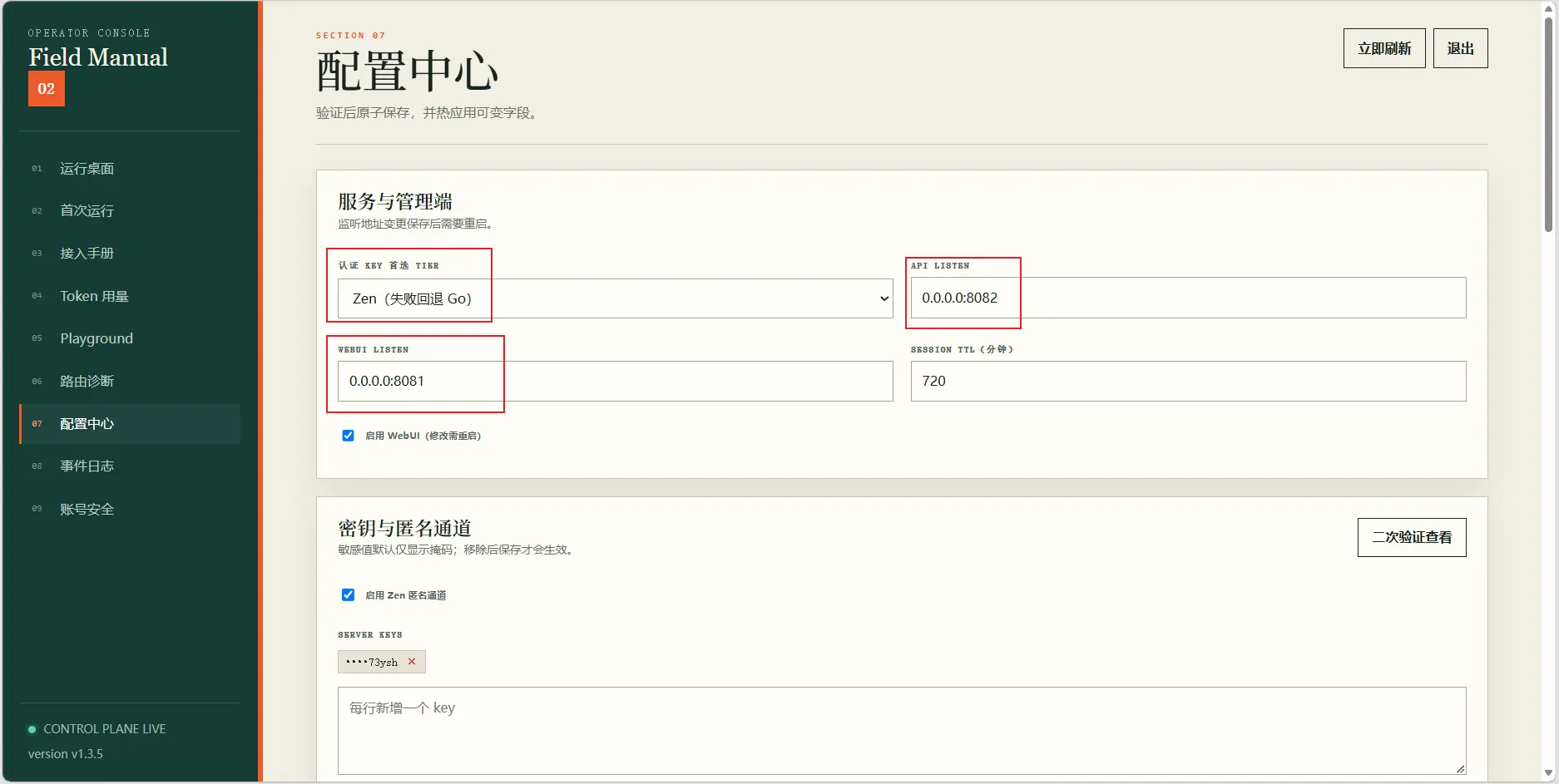Toggle 启用 WebUI checkbox
Image resolution: width=1559 pixels, height=784 pixels.
coord(348,436)
